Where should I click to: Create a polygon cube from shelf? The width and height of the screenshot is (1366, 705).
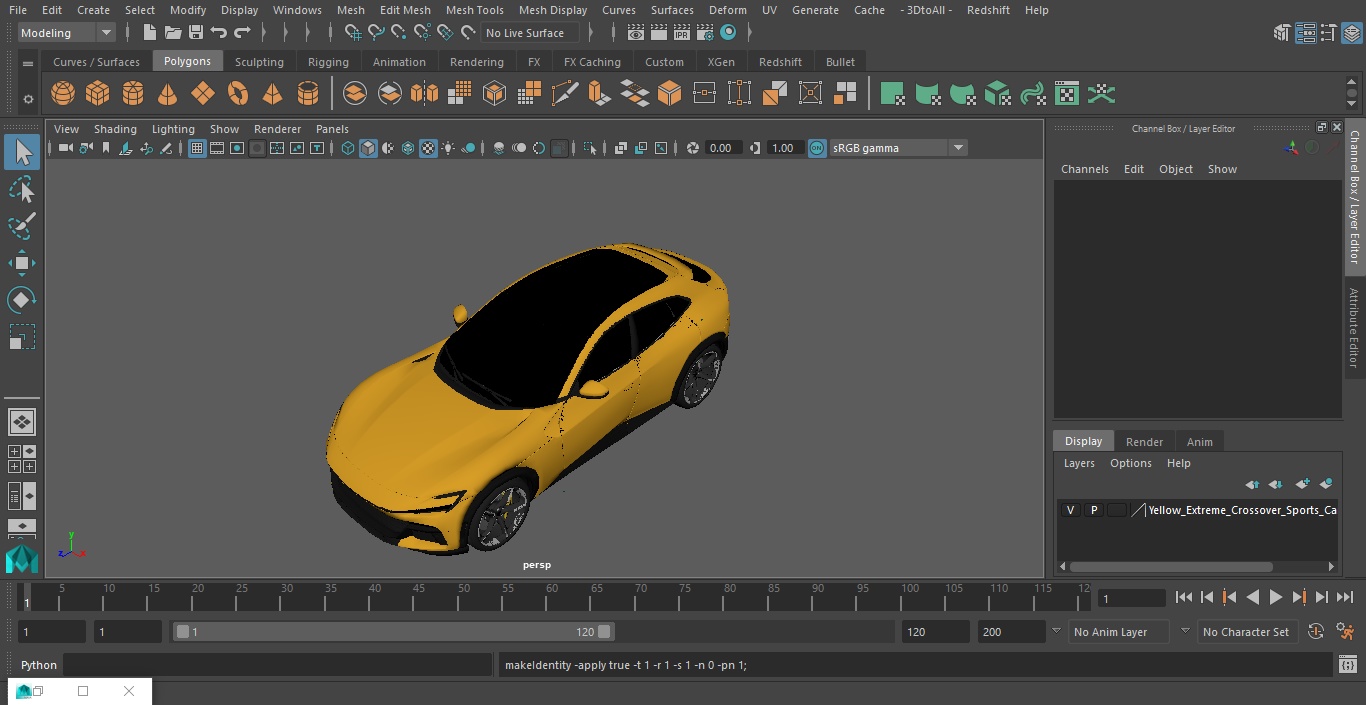[98, 94]
